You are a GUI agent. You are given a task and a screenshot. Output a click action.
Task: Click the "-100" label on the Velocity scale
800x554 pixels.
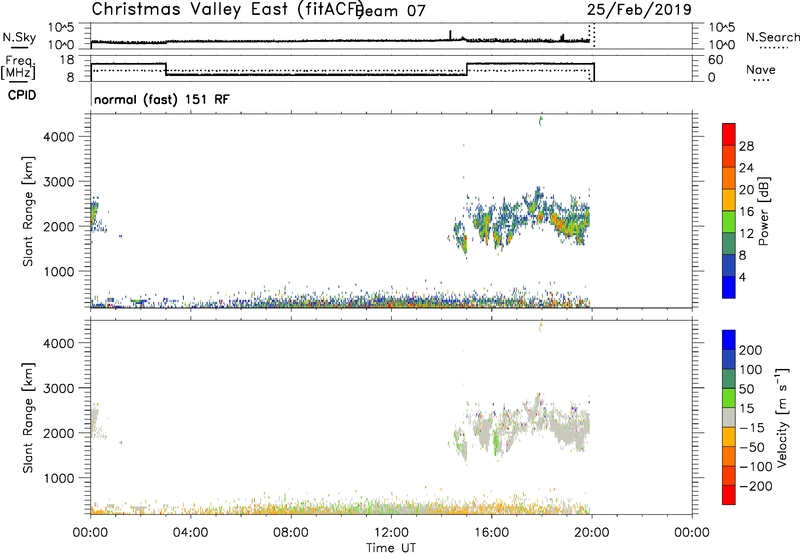(756, 467)
